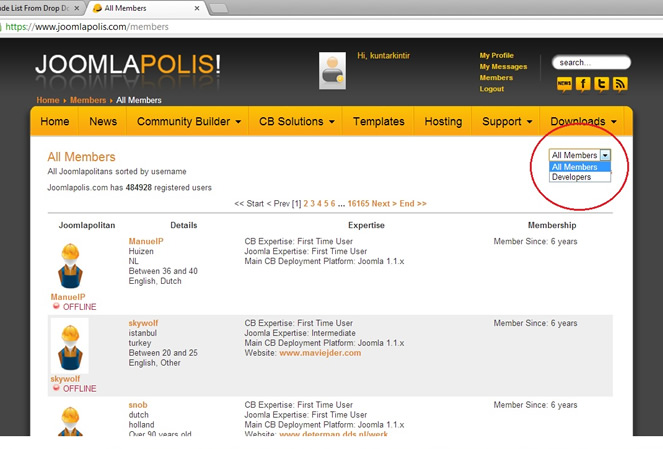Go to page 16165 of members

pyautogui.click(x=359, y=204)
